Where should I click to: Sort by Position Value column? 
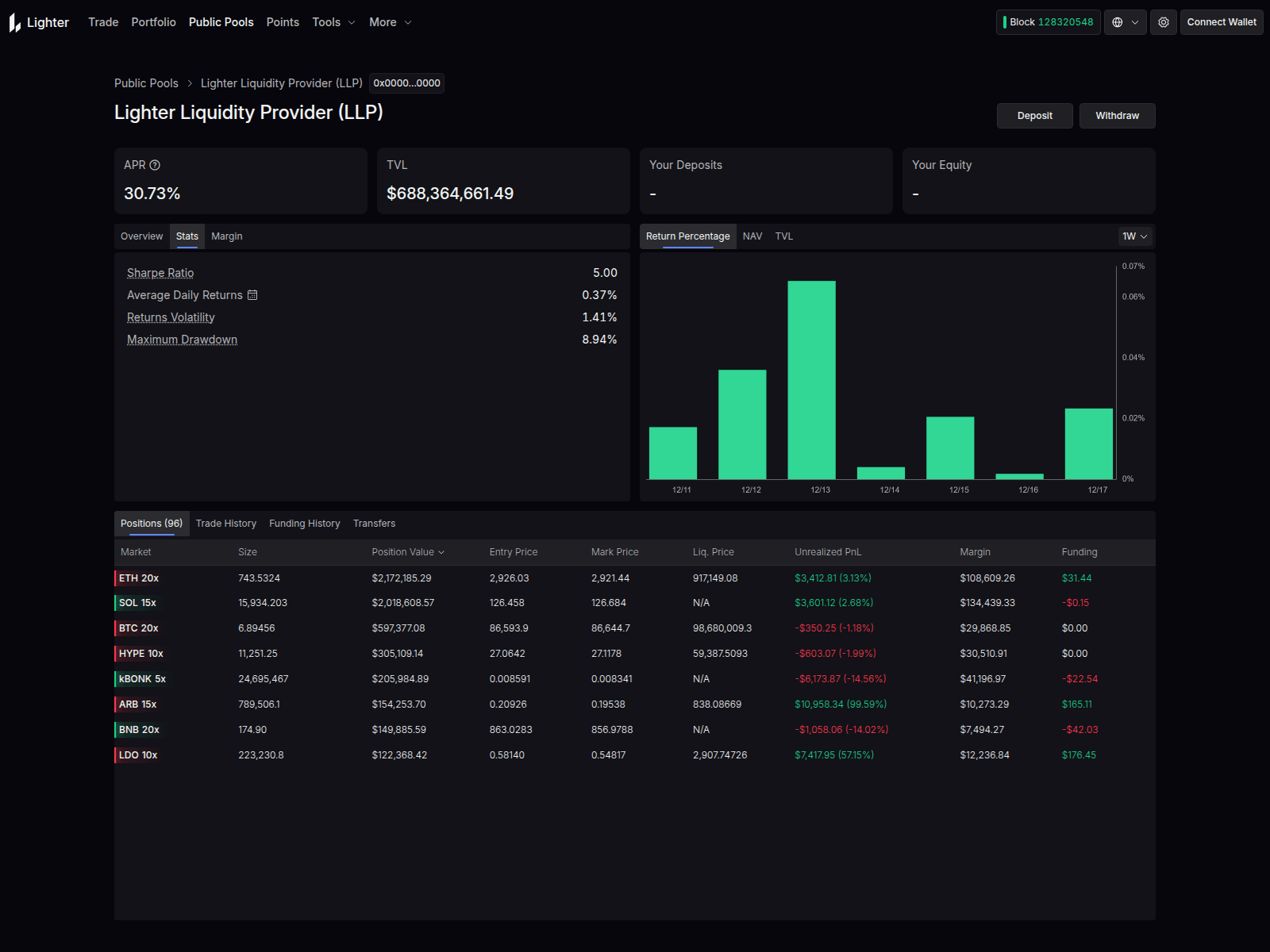pyautogui.click(x=408, y=552)
